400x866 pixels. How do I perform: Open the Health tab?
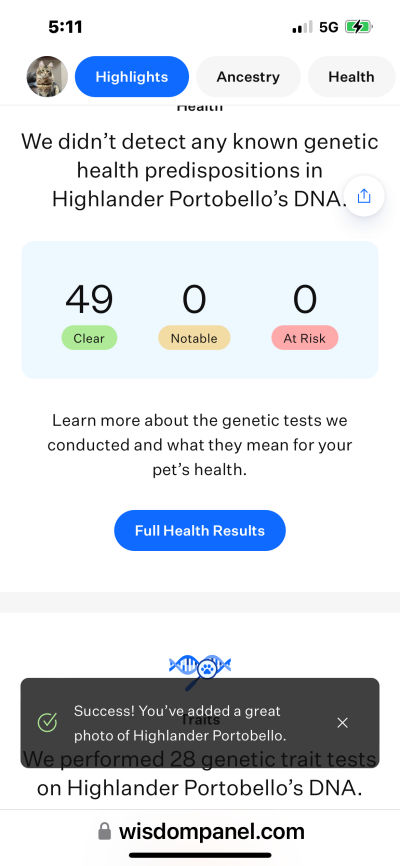tap(351, 77)
